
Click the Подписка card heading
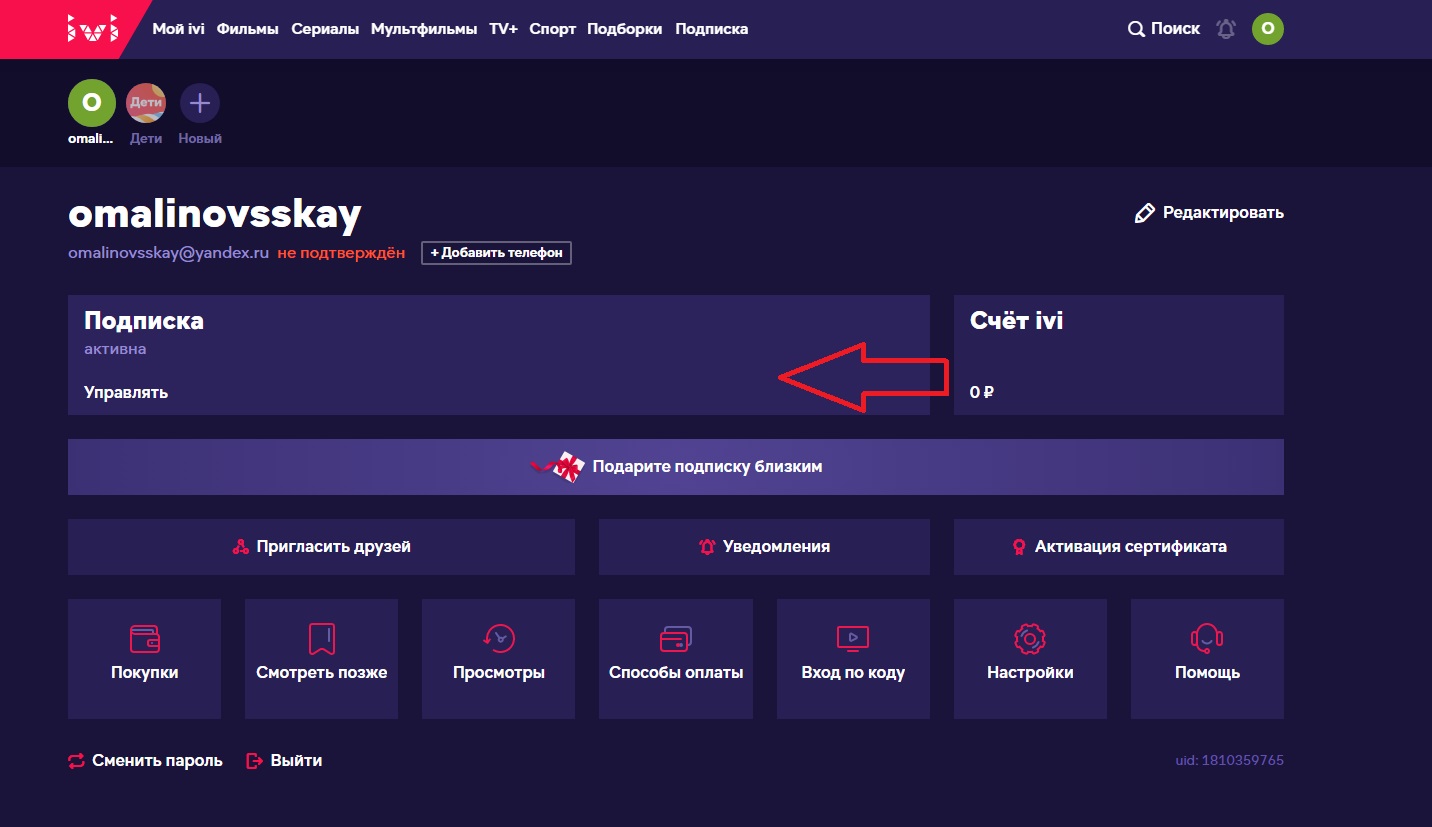click(x=144, y=321)
